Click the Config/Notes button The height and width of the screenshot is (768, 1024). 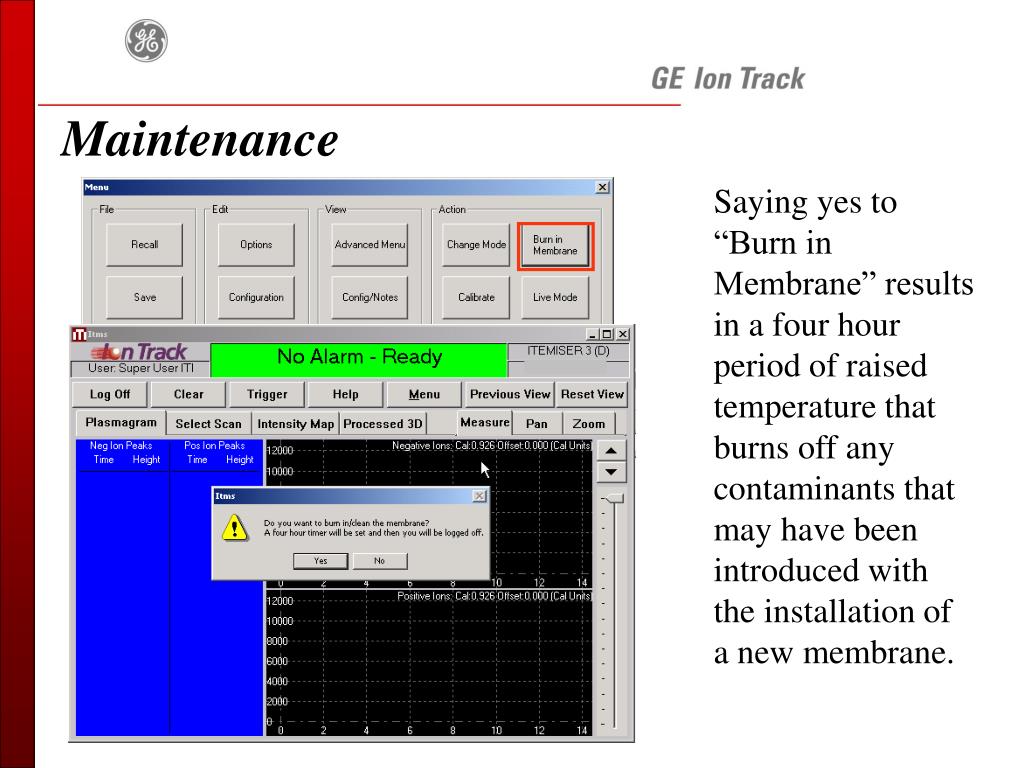click(370, 297)
